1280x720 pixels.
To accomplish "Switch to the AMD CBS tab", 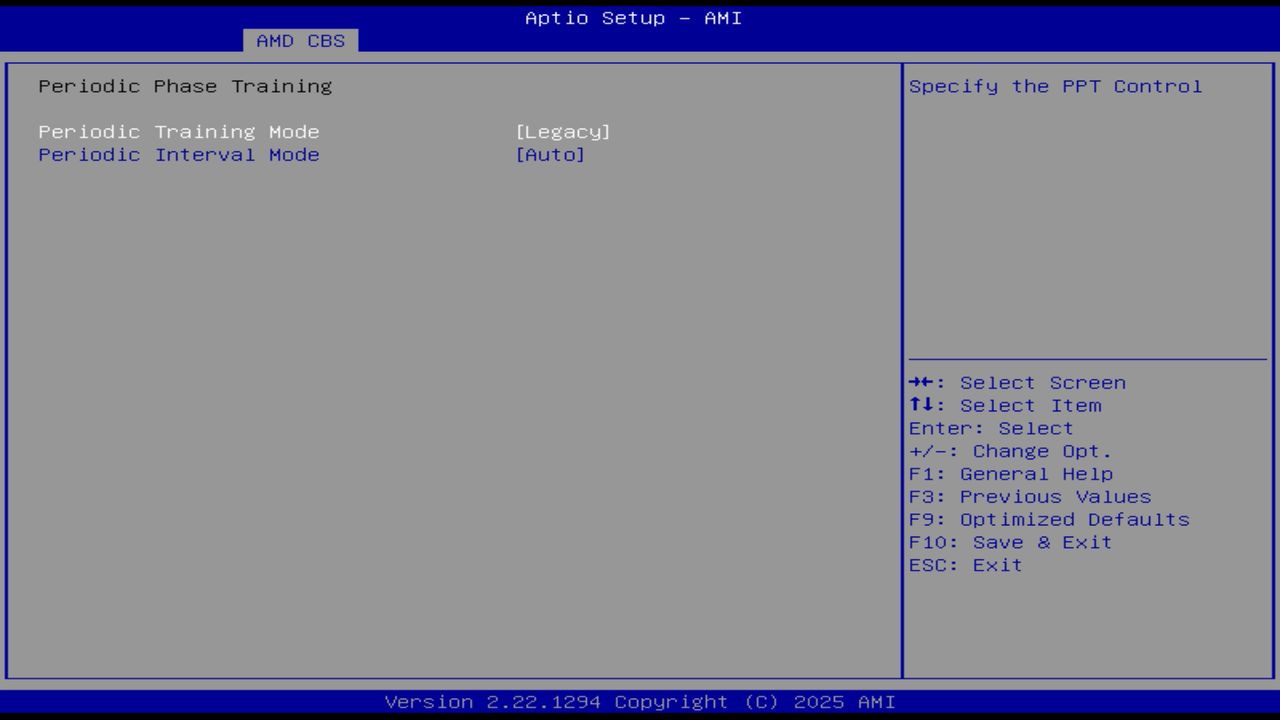I will click(299, 40).
